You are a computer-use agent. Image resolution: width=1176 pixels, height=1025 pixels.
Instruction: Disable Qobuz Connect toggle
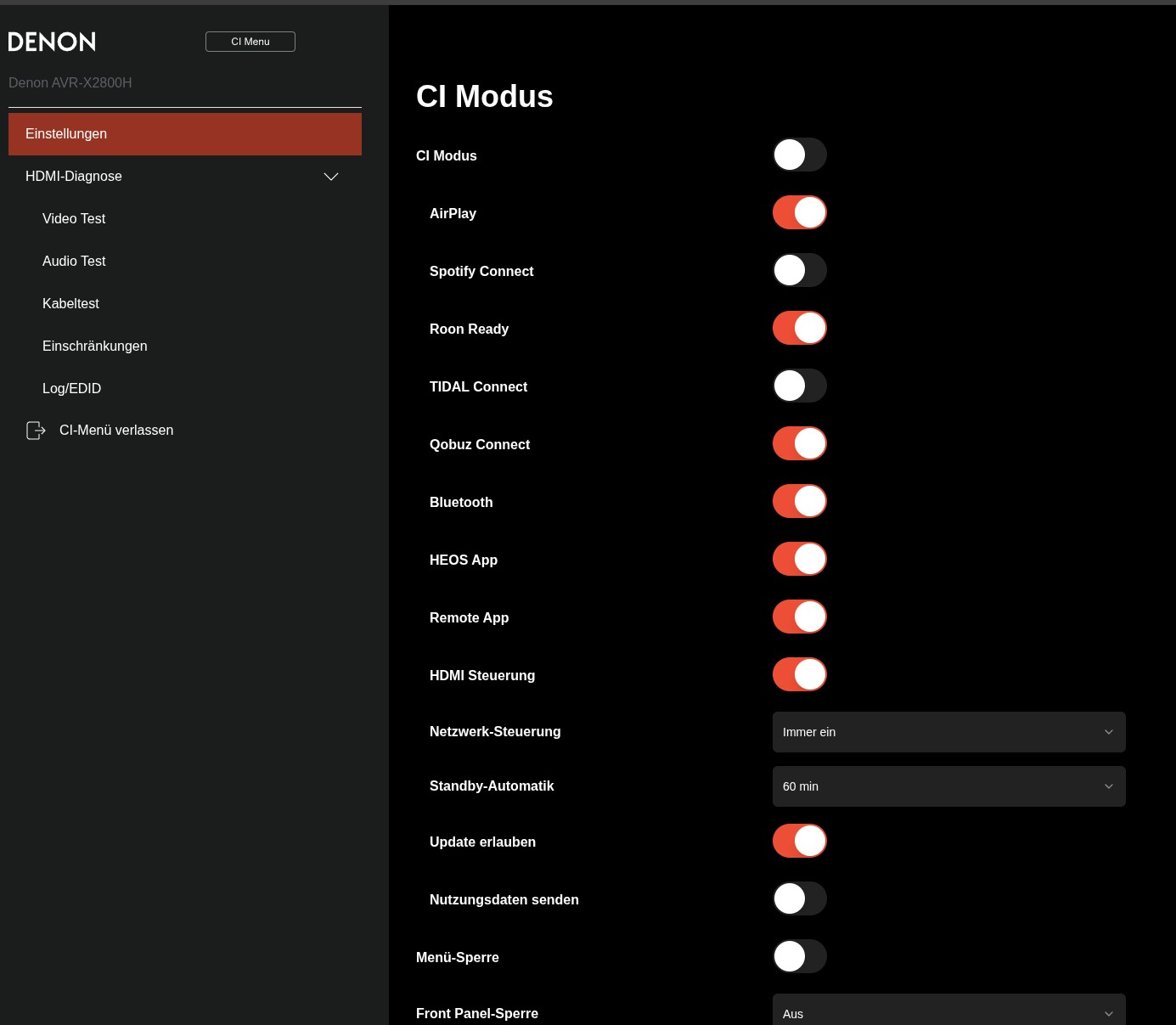click(x=800, y=443)
